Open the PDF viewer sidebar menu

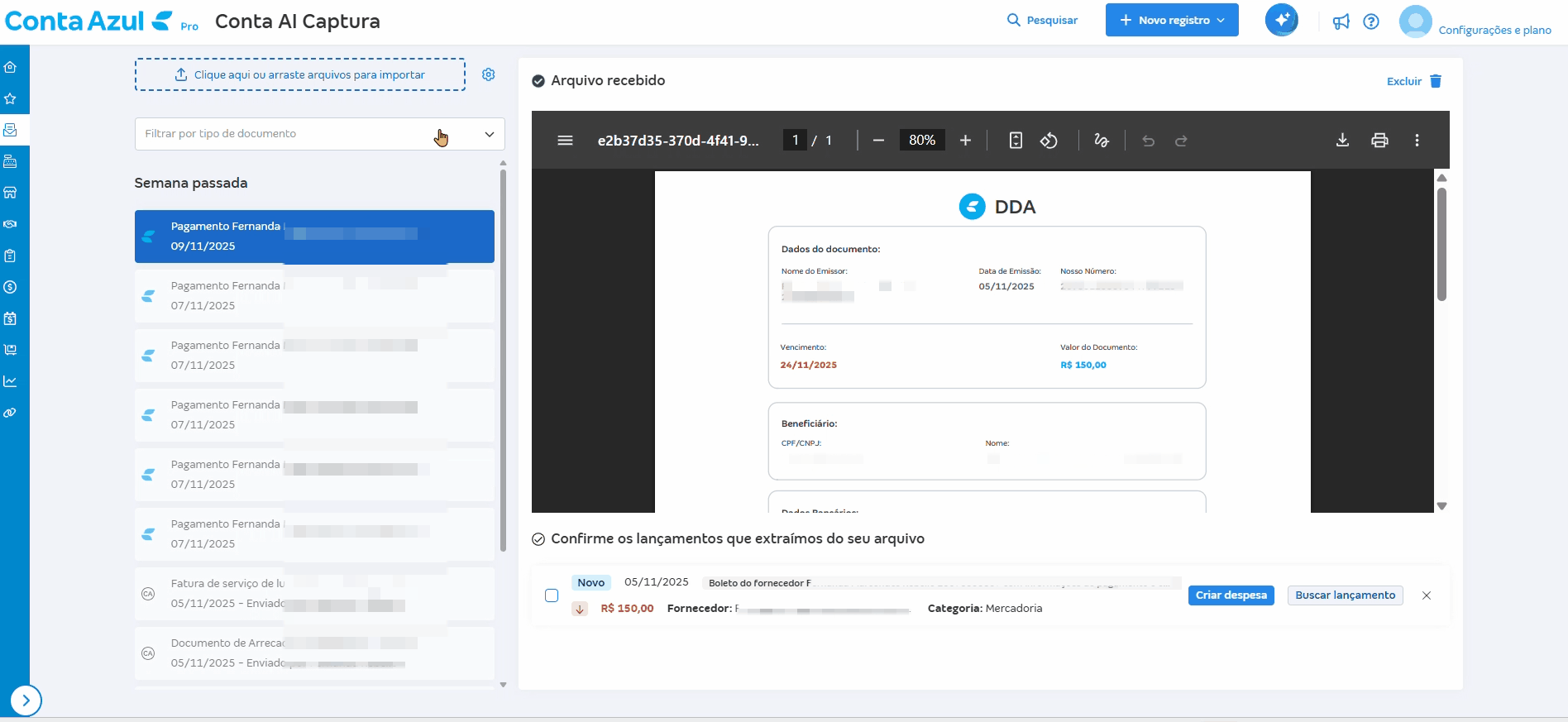tap(565, 141)
